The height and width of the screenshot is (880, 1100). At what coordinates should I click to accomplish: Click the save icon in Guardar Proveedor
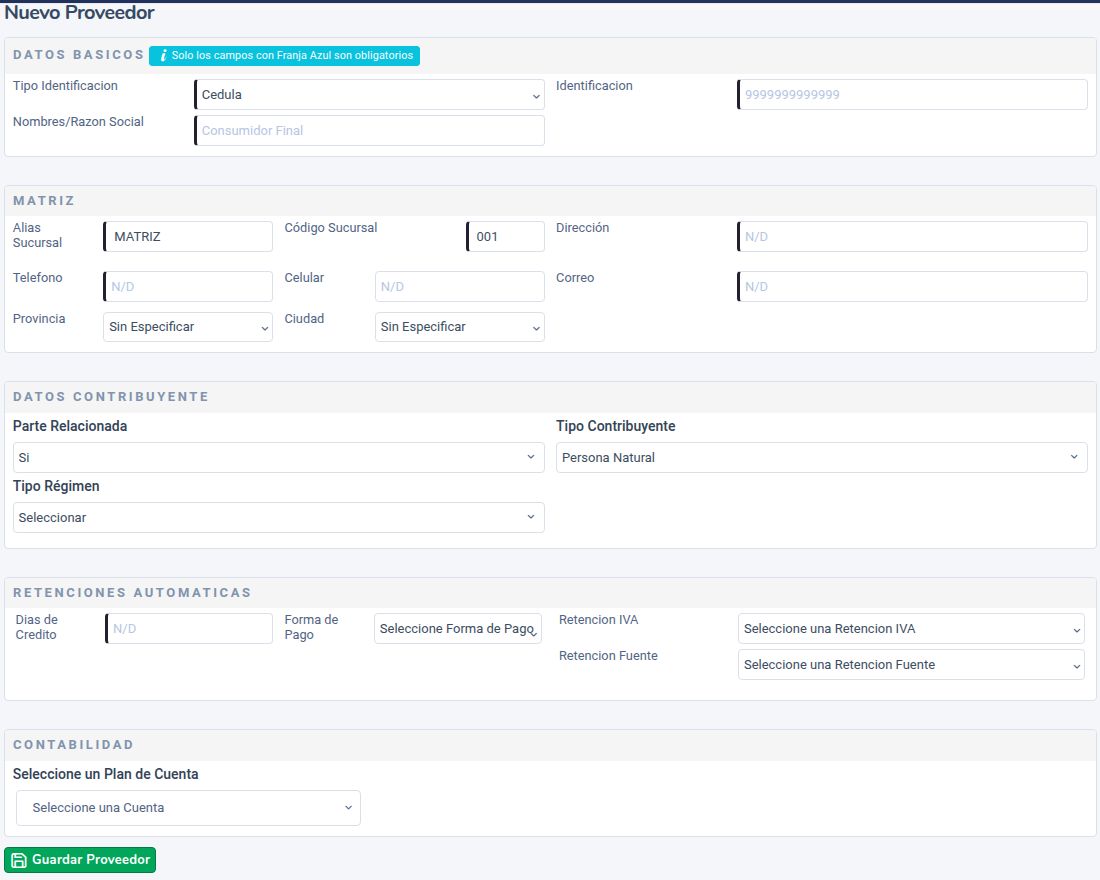[19, 860]
